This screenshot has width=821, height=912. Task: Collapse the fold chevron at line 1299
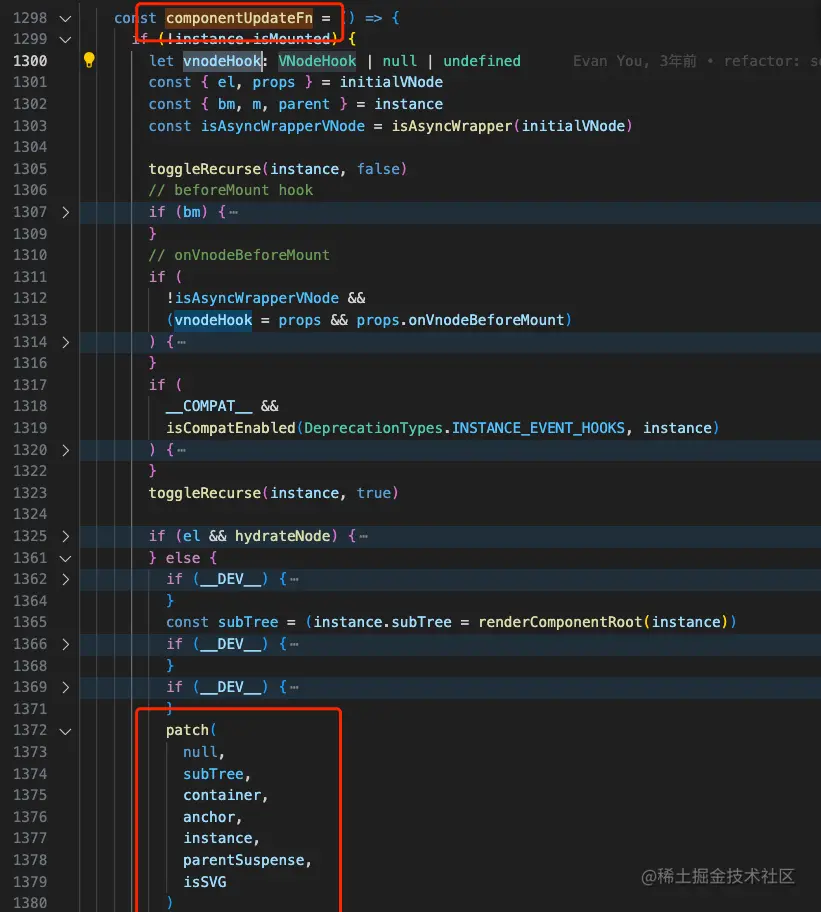tap(66, 40)
